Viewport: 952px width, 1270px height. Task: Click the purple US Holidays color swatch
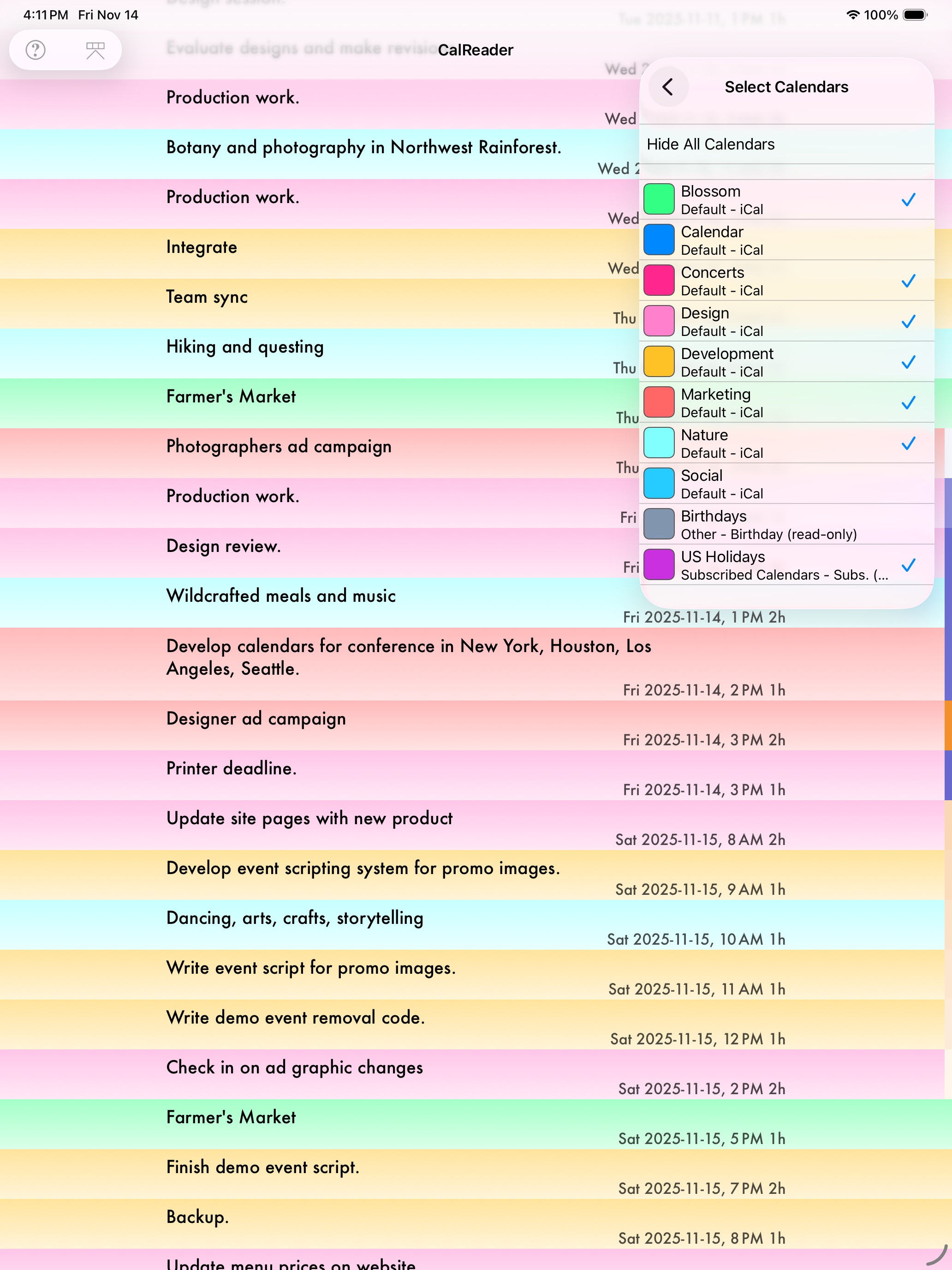coord(659,565)
